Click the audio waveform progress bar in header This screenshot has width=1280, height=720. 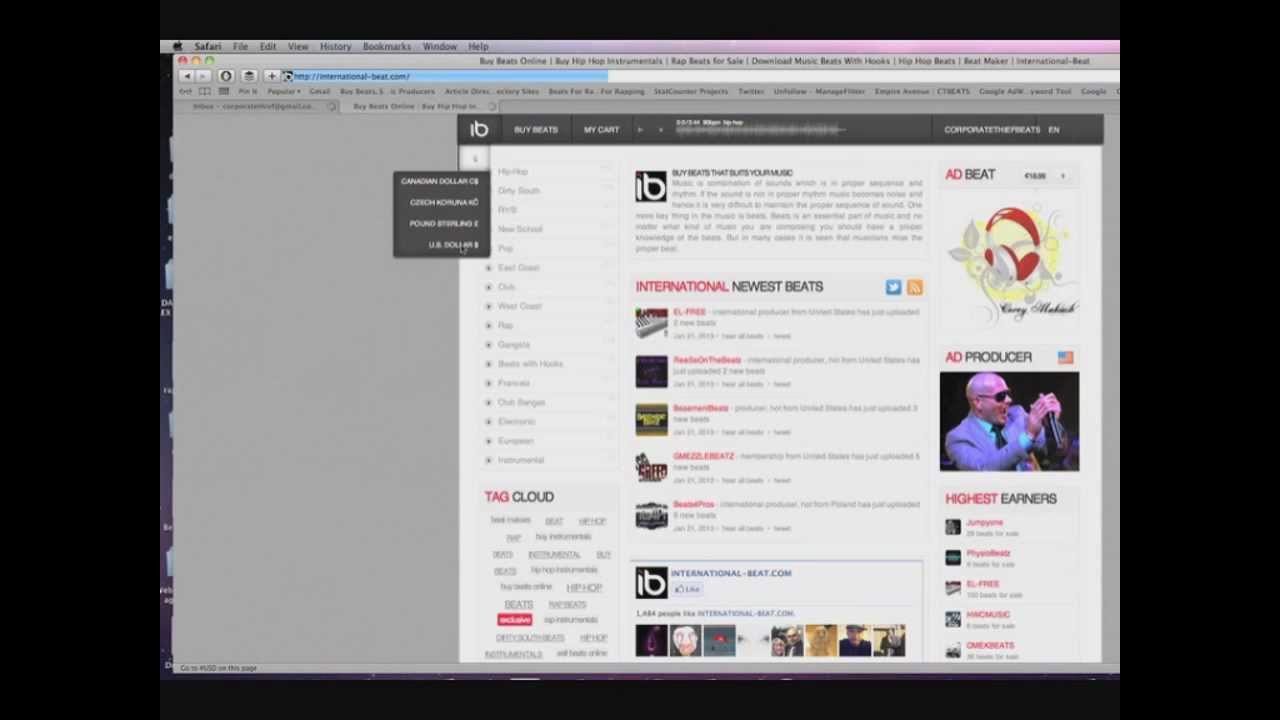pos(760,130)
